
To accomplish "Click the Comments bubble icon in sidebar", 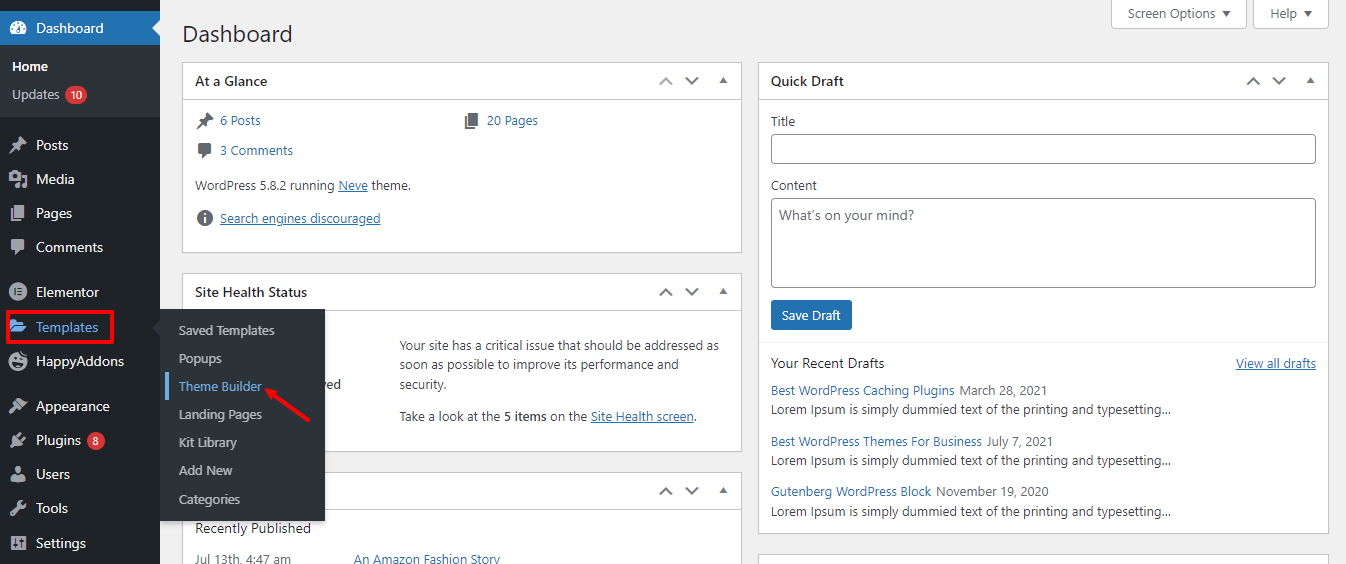I will point(18,248).
